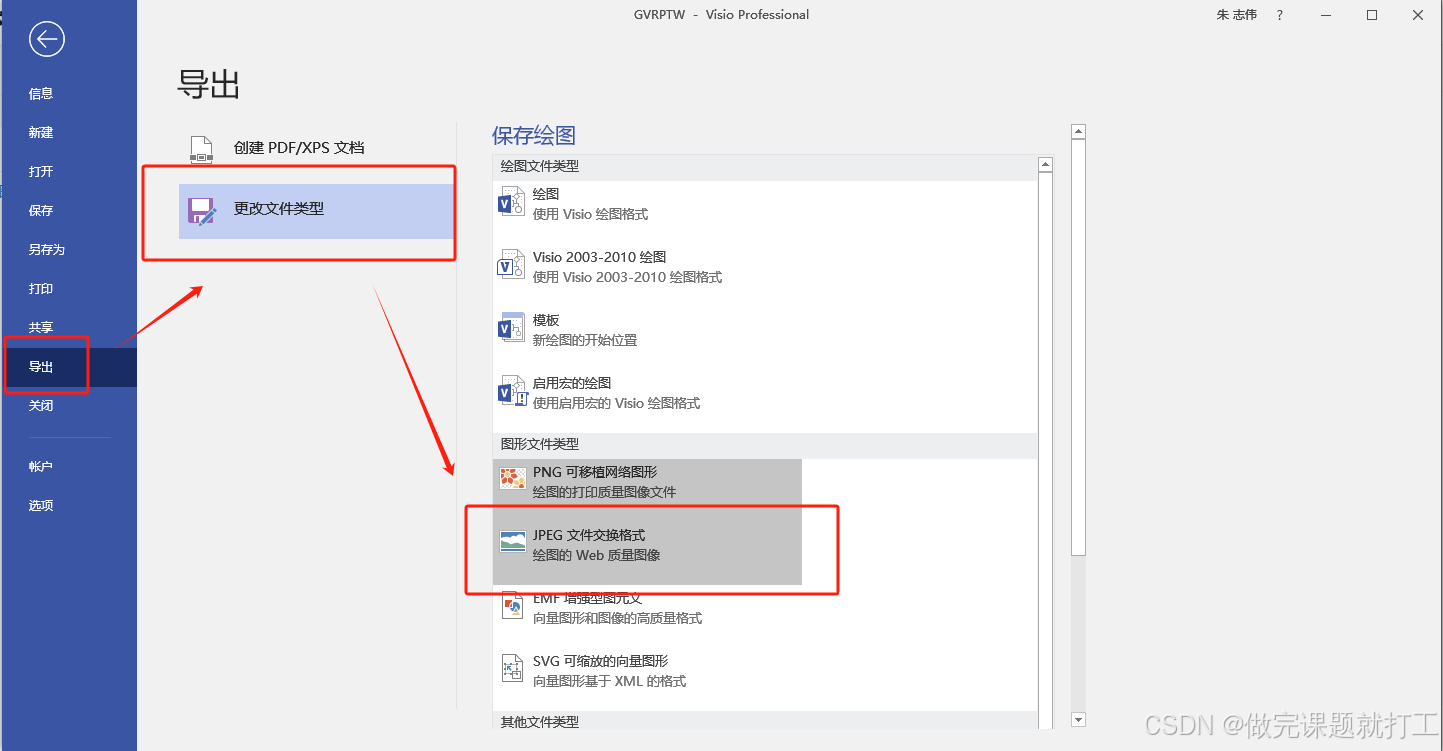The image size is (1443, 751).
Task: Click the outer pane scrollbar thumb
Action: coord(1078,347)
